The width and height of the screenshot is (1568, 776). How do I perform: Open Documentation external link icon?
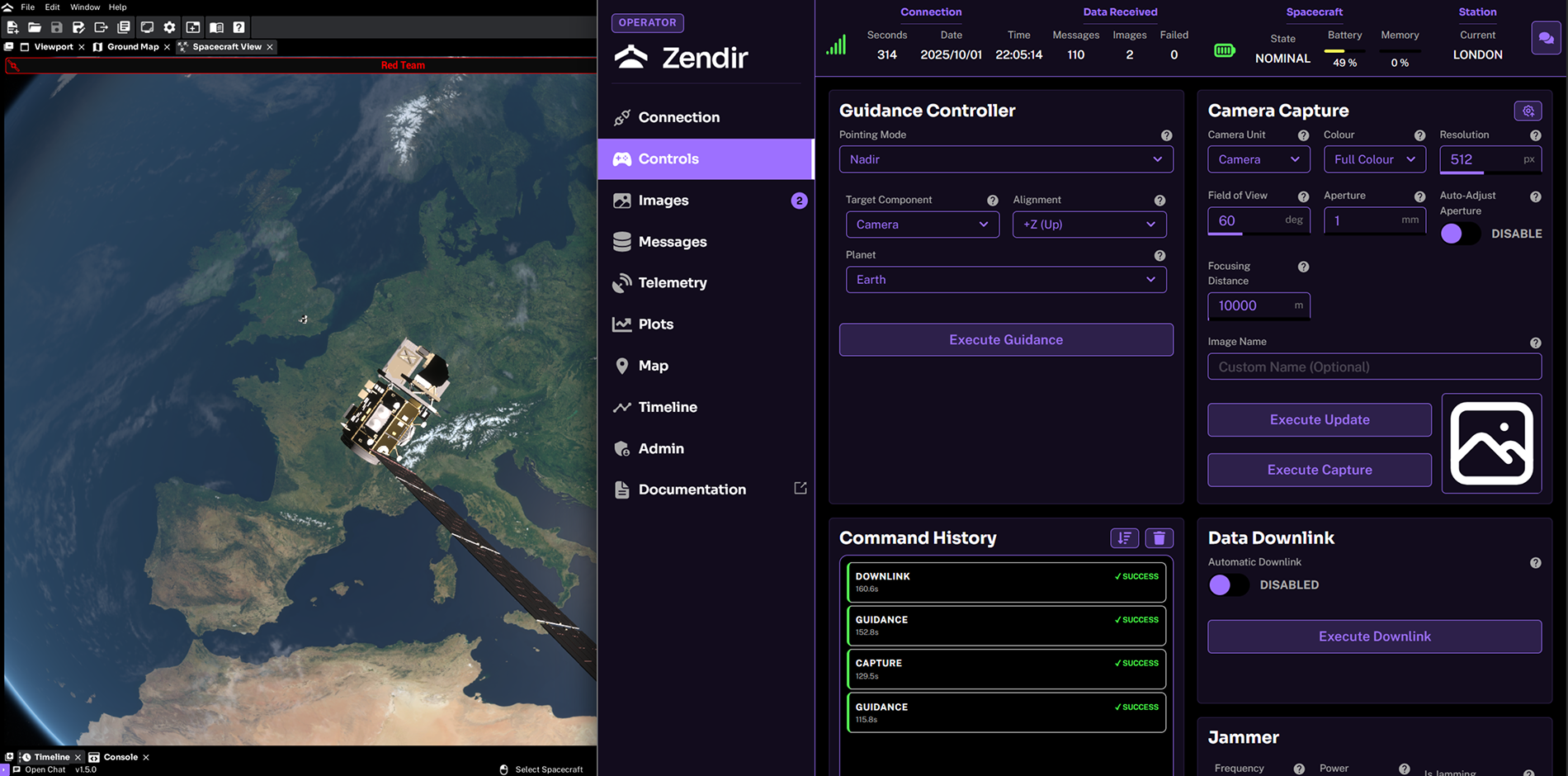[800, 489]
